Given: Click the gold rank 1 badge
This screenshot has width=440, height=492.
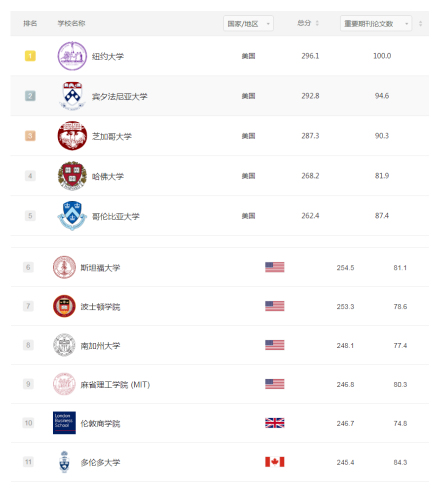Looking at the screenshot, I should point(30,56).
